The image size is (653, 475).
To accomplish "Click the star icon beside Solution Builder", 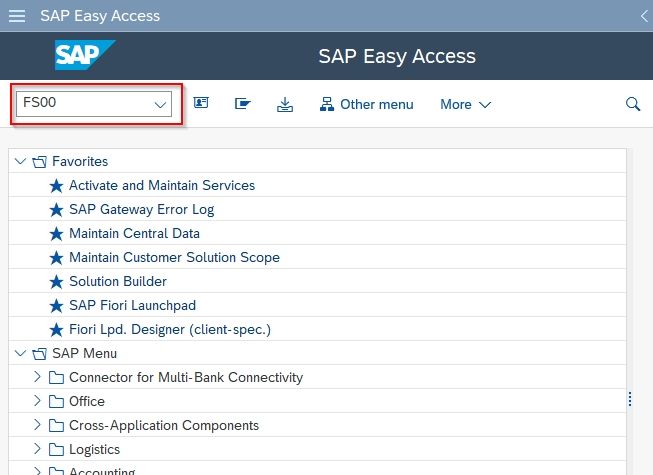I will point(56,282).
